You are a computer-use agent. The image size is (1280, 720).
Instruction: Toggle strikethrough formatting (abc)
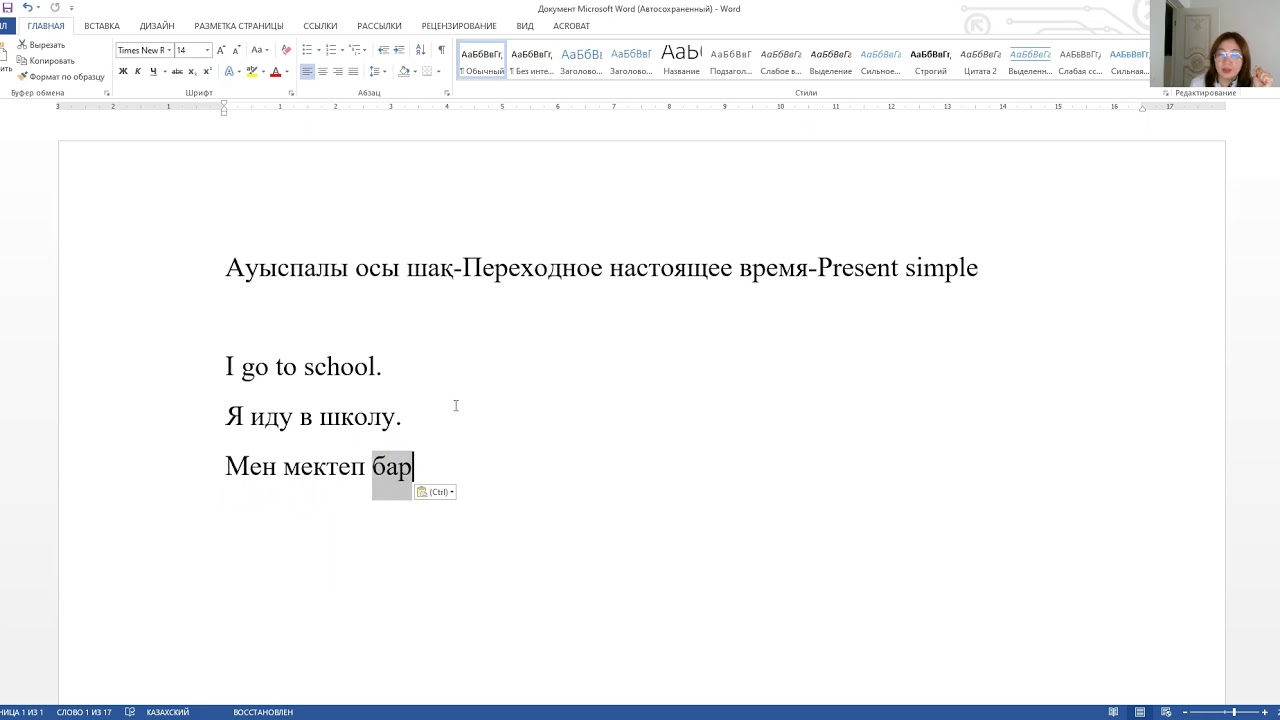[x=177, y=71]
